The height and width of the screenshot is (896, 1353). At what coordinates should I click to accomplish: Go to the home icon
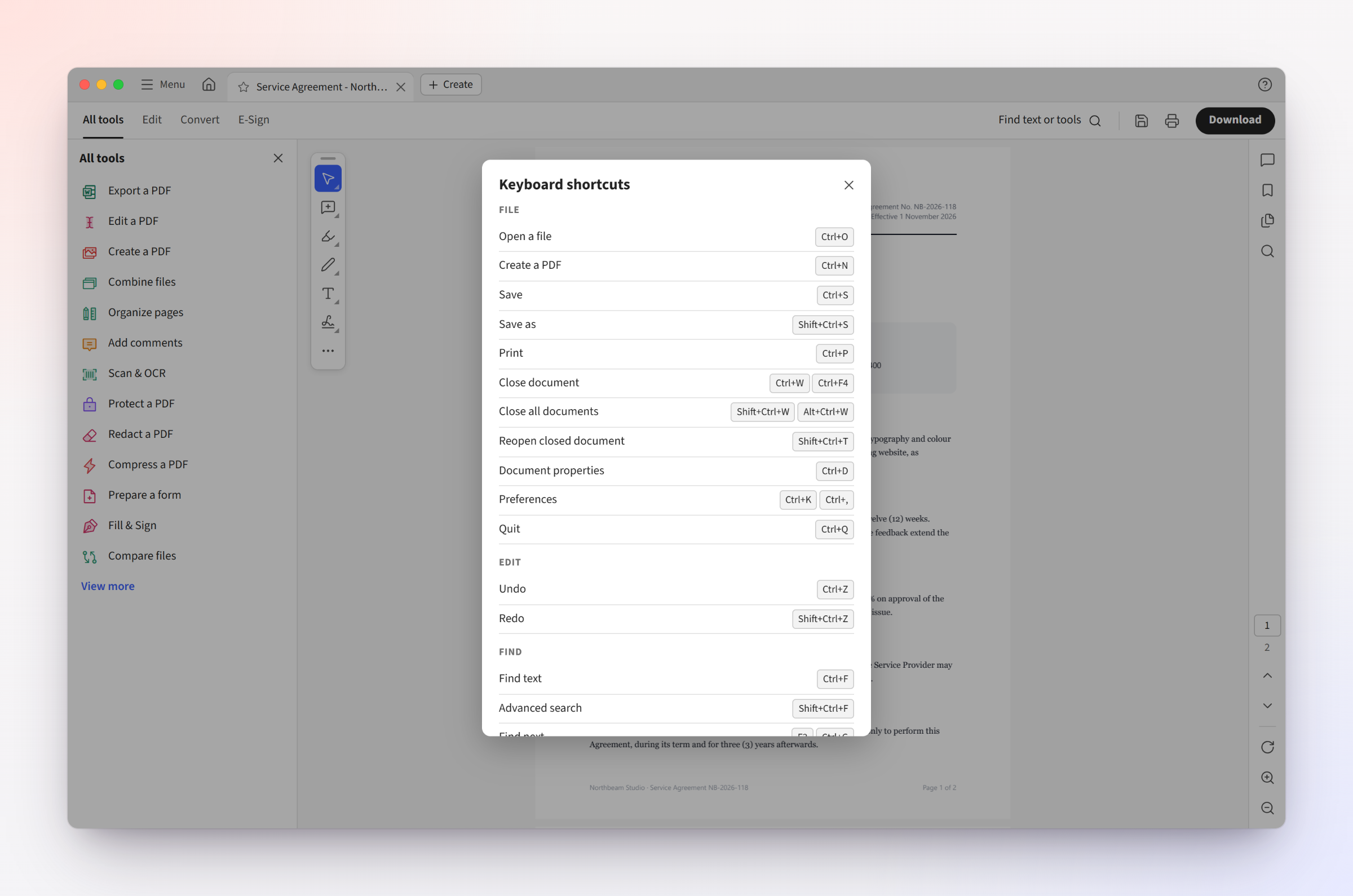click(209, 85)
